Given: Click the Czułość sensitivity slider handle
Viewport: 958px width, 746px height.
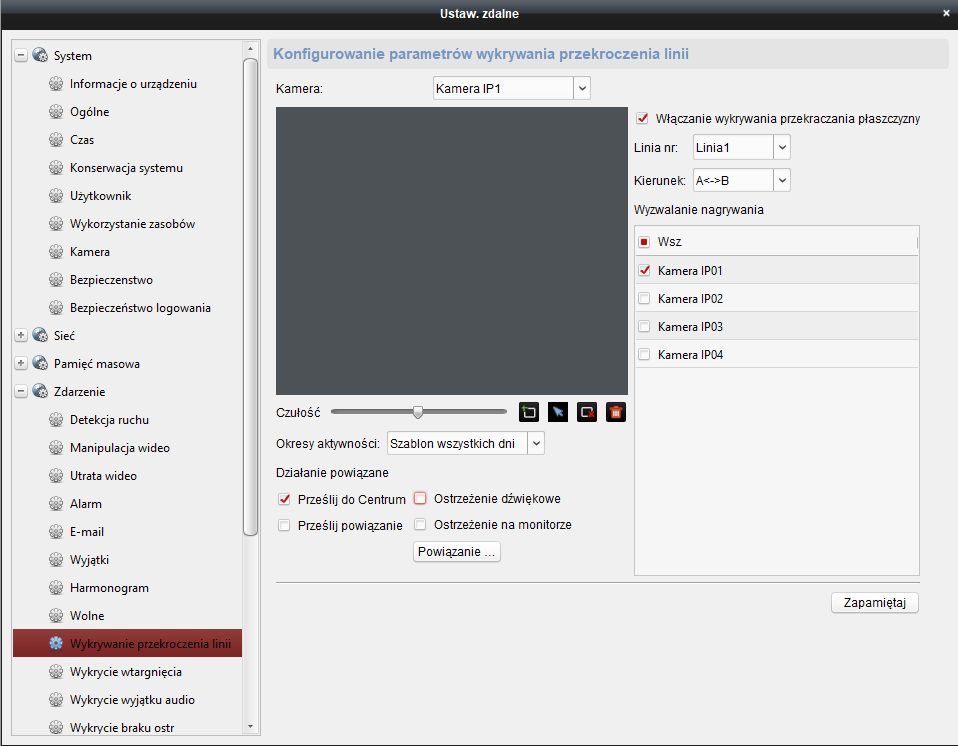Looking at the screenshot, I should point(418,411).
